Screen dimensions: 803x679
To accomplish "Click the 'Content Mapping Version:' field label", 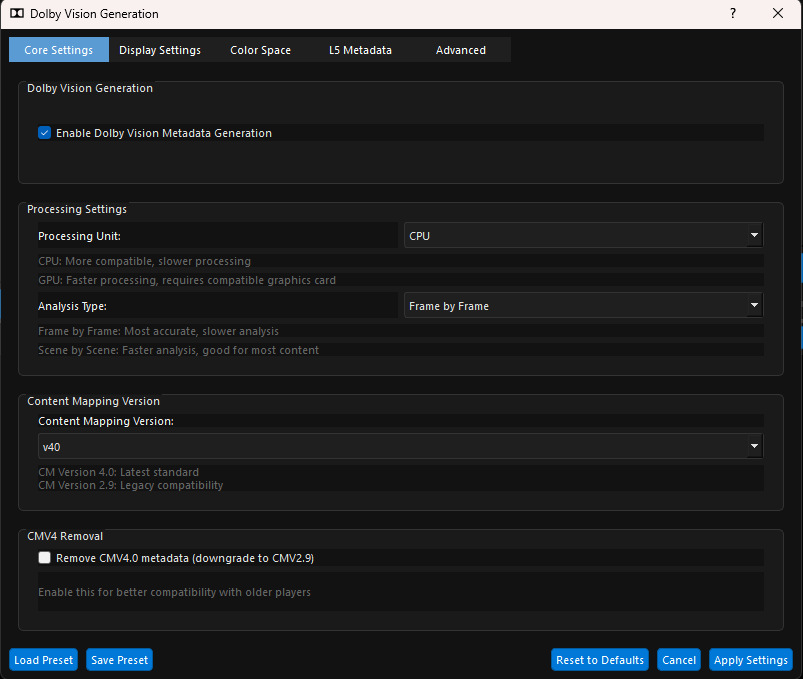I will pyautogui.click(x=106, y=421).
